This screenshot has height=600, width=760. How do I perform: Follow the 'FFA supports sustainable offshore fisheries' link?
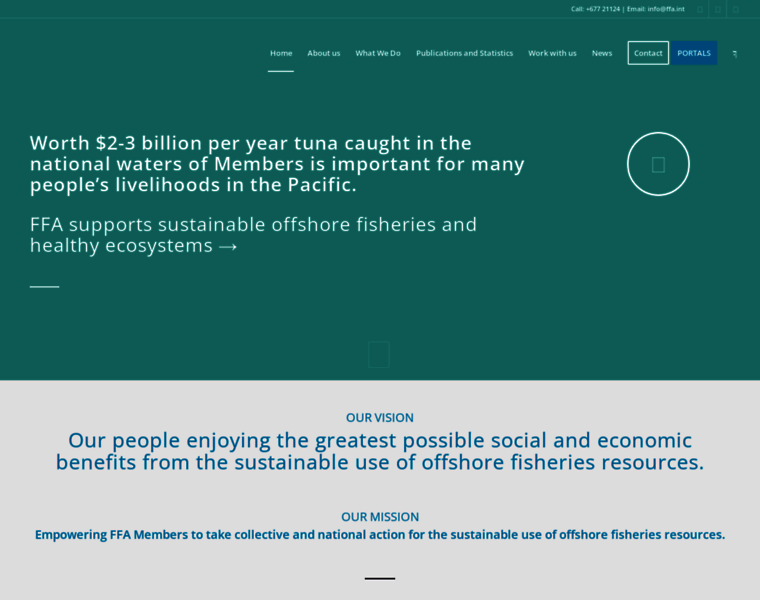[x=253, y=235]
